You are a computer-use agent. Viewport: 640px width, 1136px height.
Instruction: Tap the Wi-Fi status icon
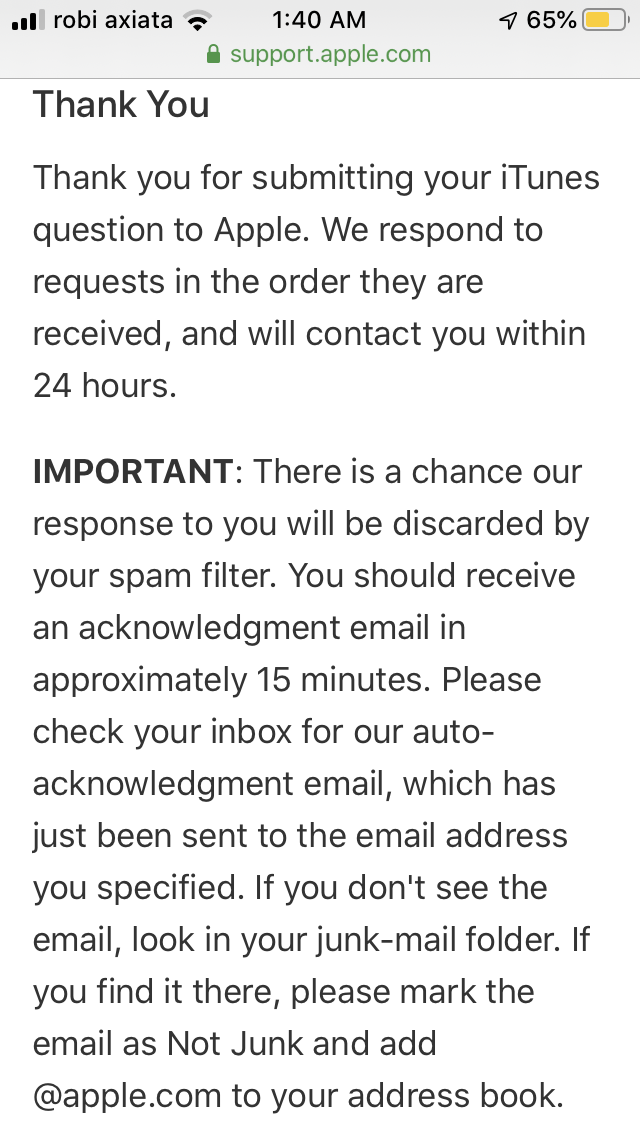point(197,20)
